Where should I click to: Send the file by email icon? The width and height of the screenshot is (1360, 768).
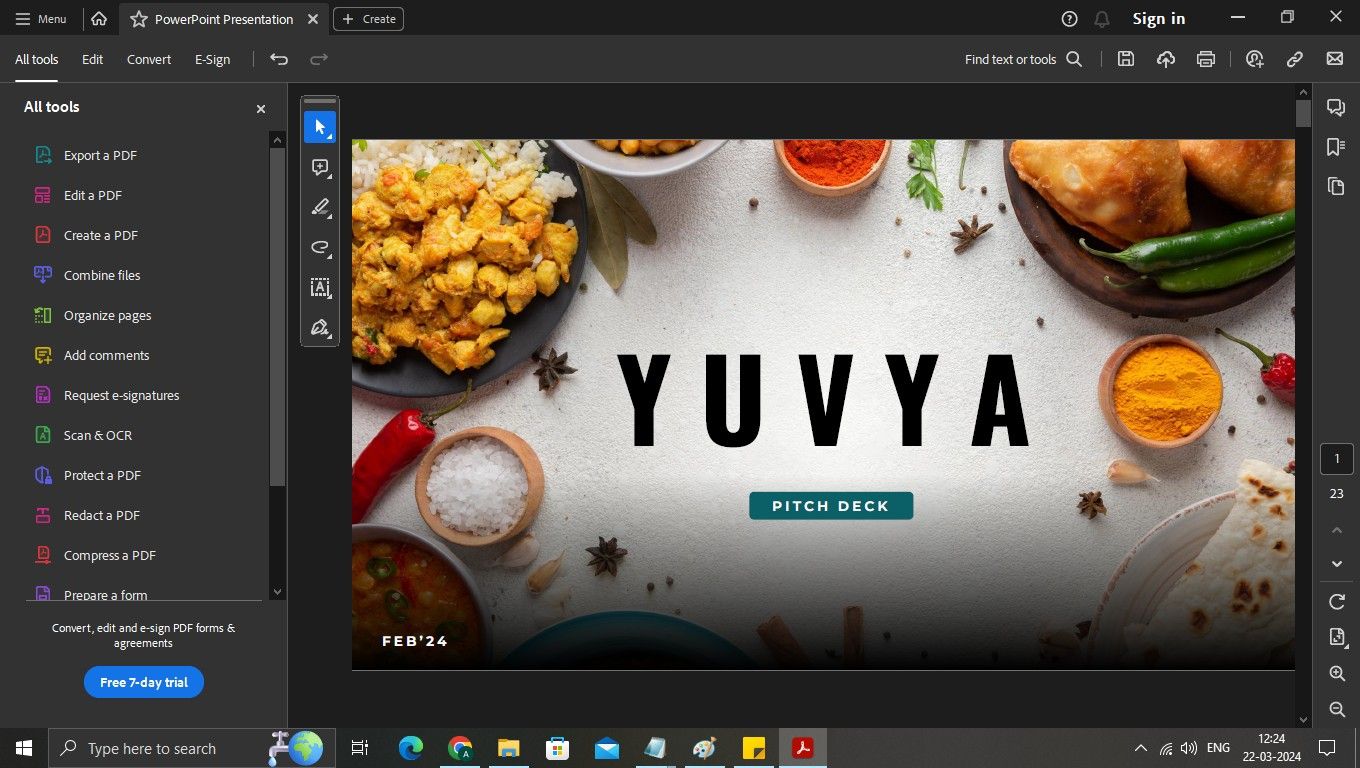pos(1335,59)
